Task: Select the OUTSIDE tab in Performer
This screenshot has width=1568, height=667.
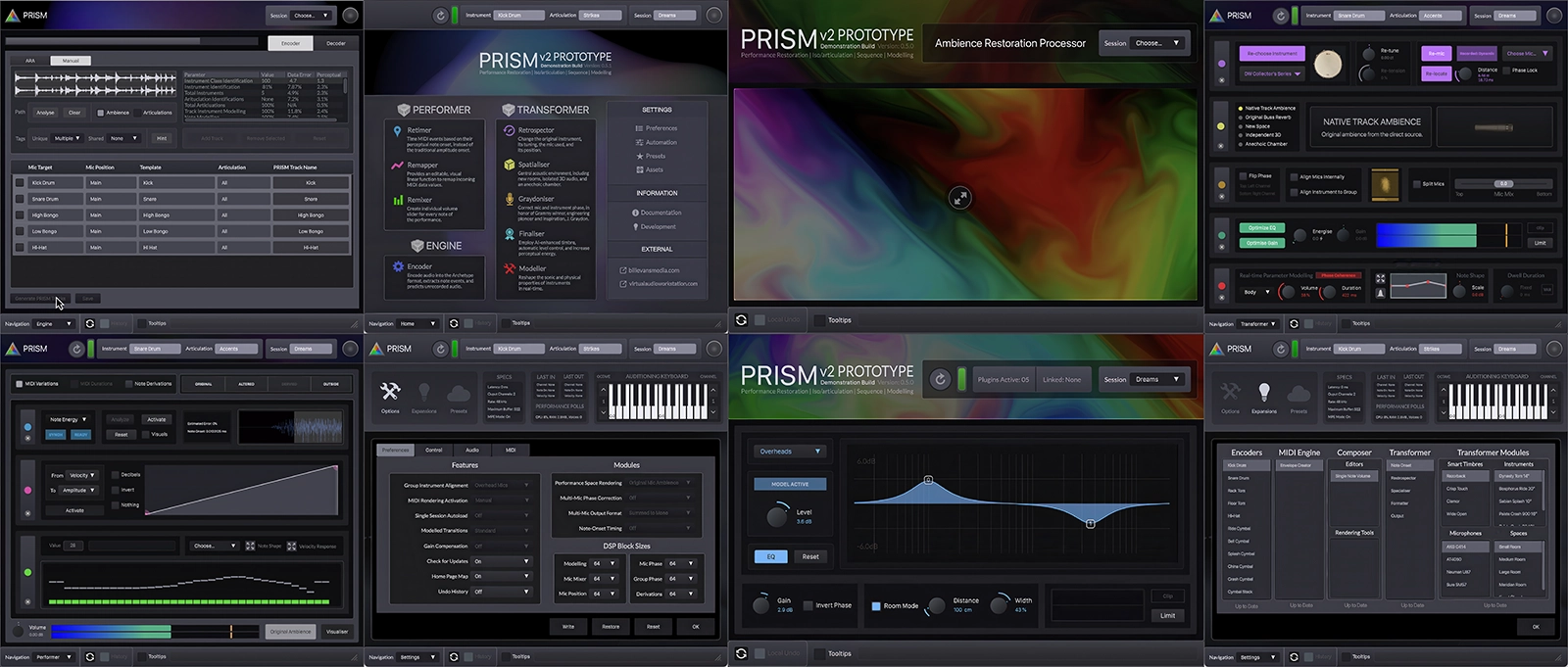Action: coord(331,384)
